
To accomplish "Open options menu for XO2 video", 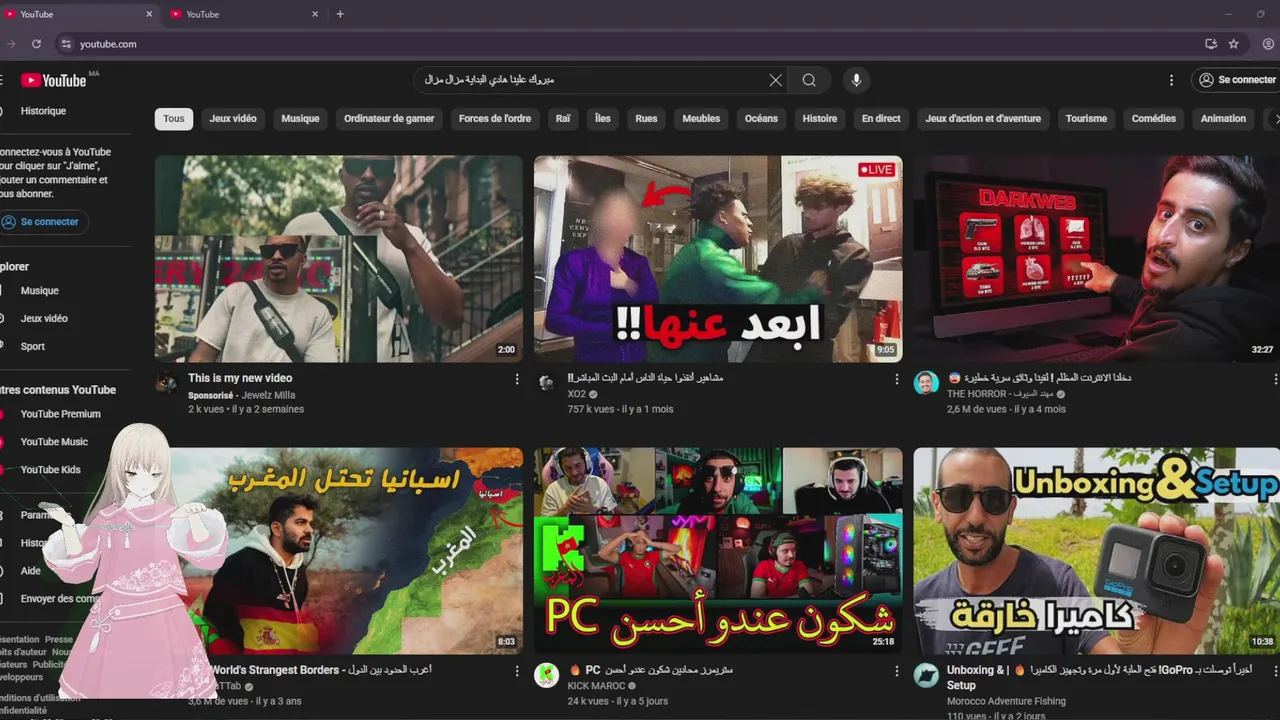I will [896, 379].
